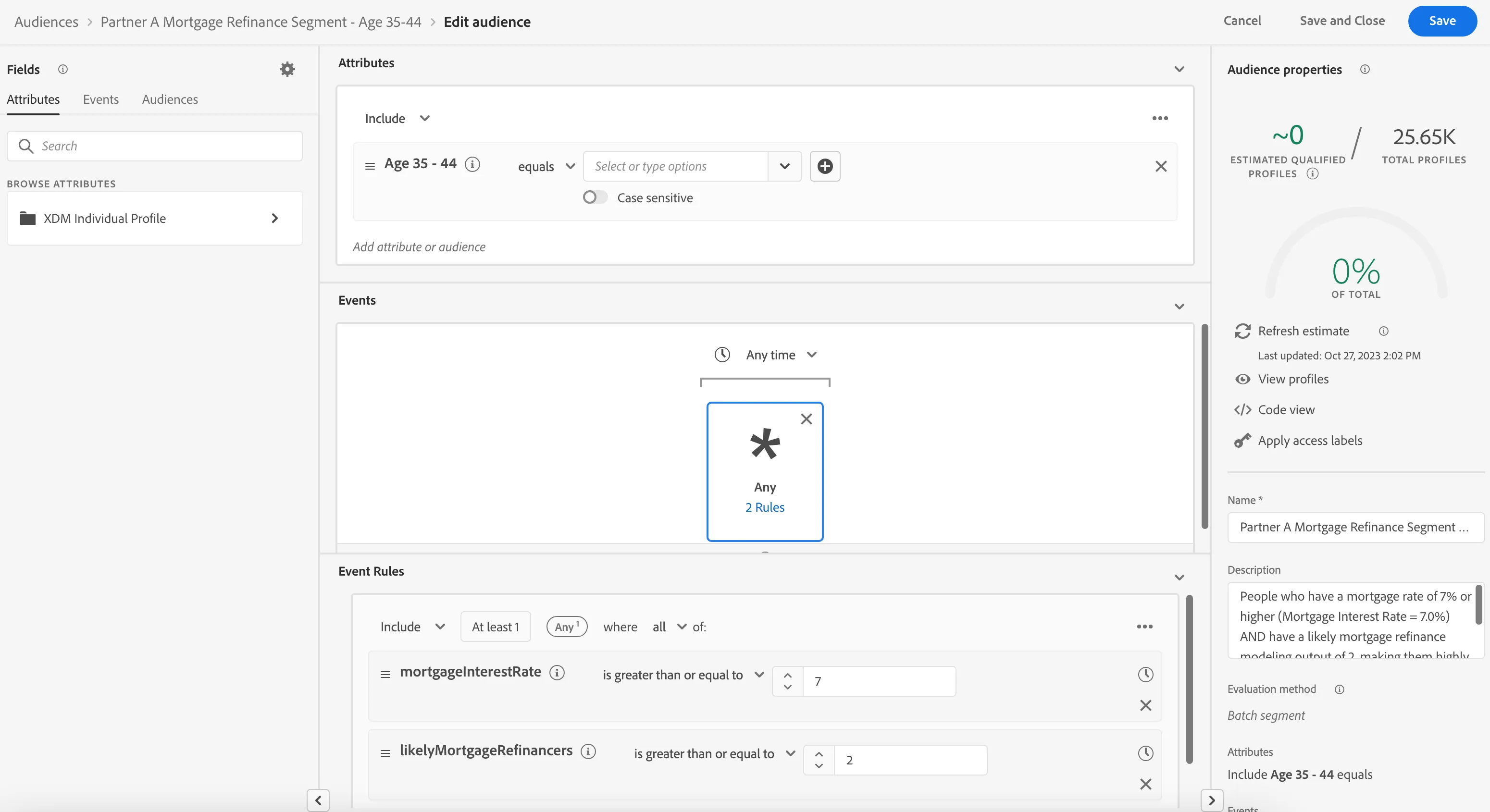Viewport: 1490px width, 812px height.
Task: Open the where all dropdown
Action: (x=669, y=627)
